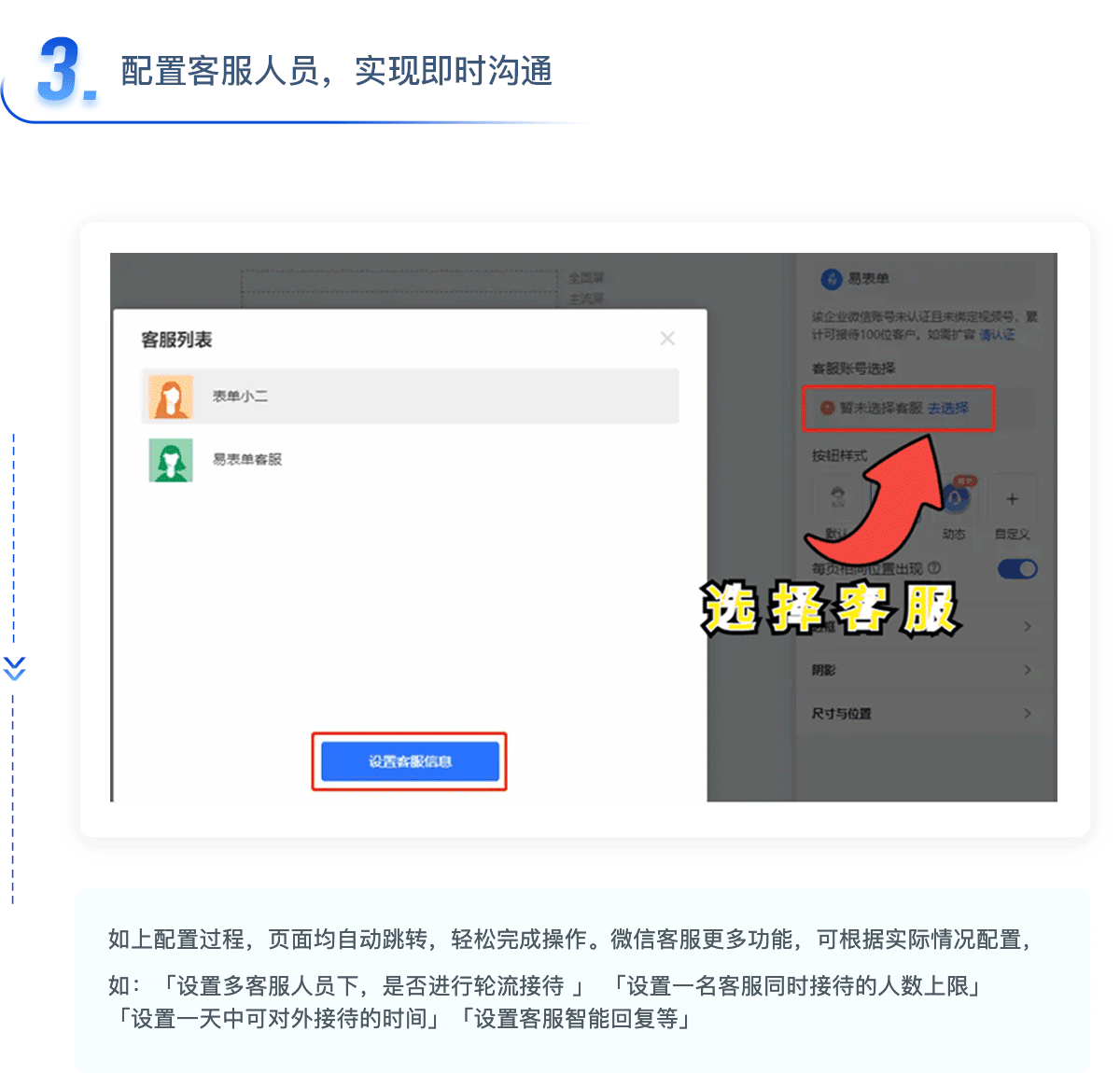This screenshot has width=1120, height=1073.
Task: Click the 请认证 link
Action: coord(997,334)
